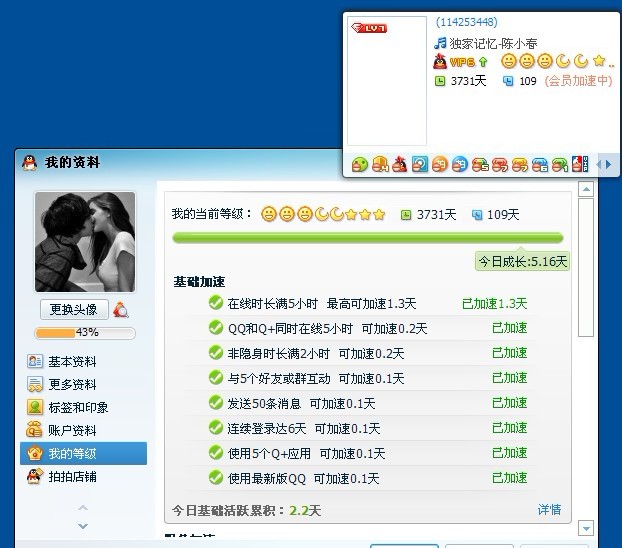Viewport: 622px width, 548px height.
Task: Click the 今日成长:5.16天 tooltip
Action: point(522,261)
